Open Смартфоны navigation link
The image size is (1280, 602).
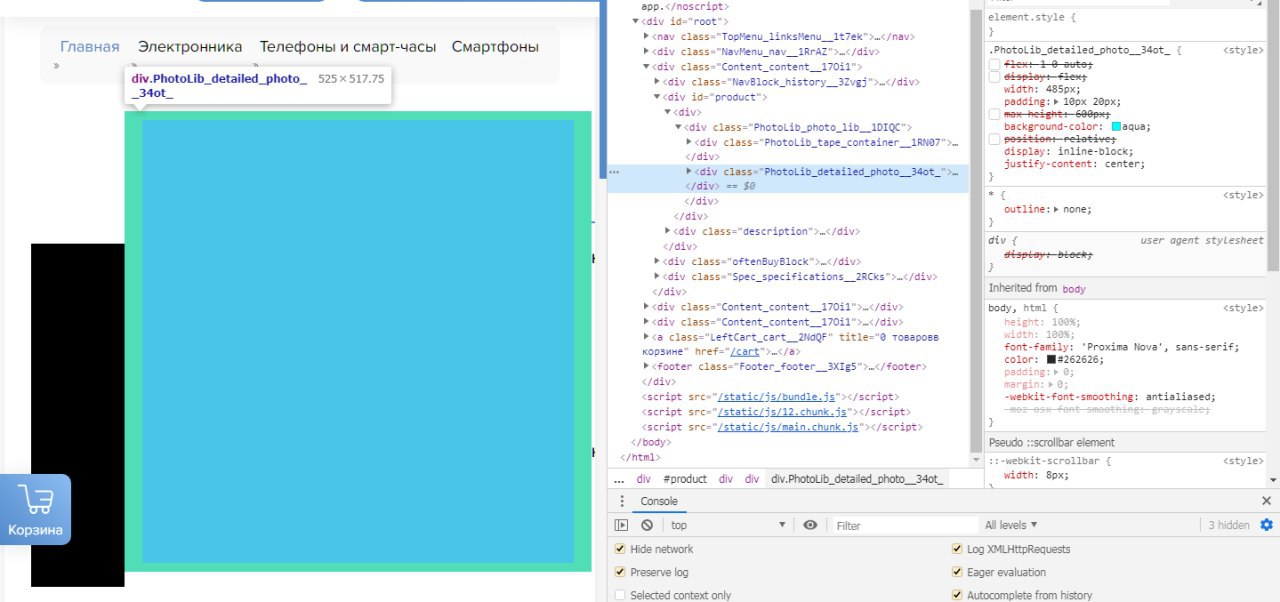(x=495, y=46)
